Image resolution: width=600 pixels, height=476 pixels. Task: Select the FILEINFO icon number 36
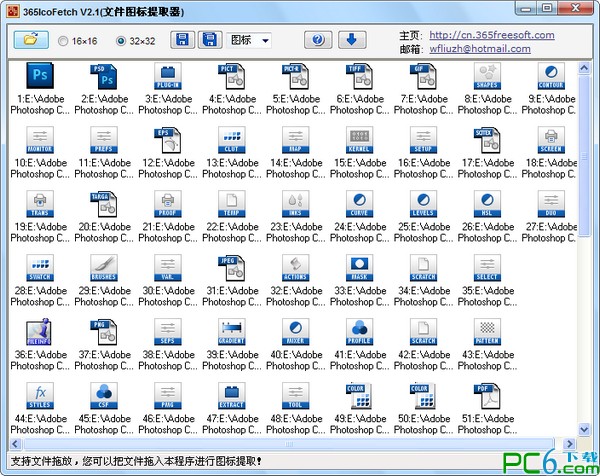tap(40, 331)
